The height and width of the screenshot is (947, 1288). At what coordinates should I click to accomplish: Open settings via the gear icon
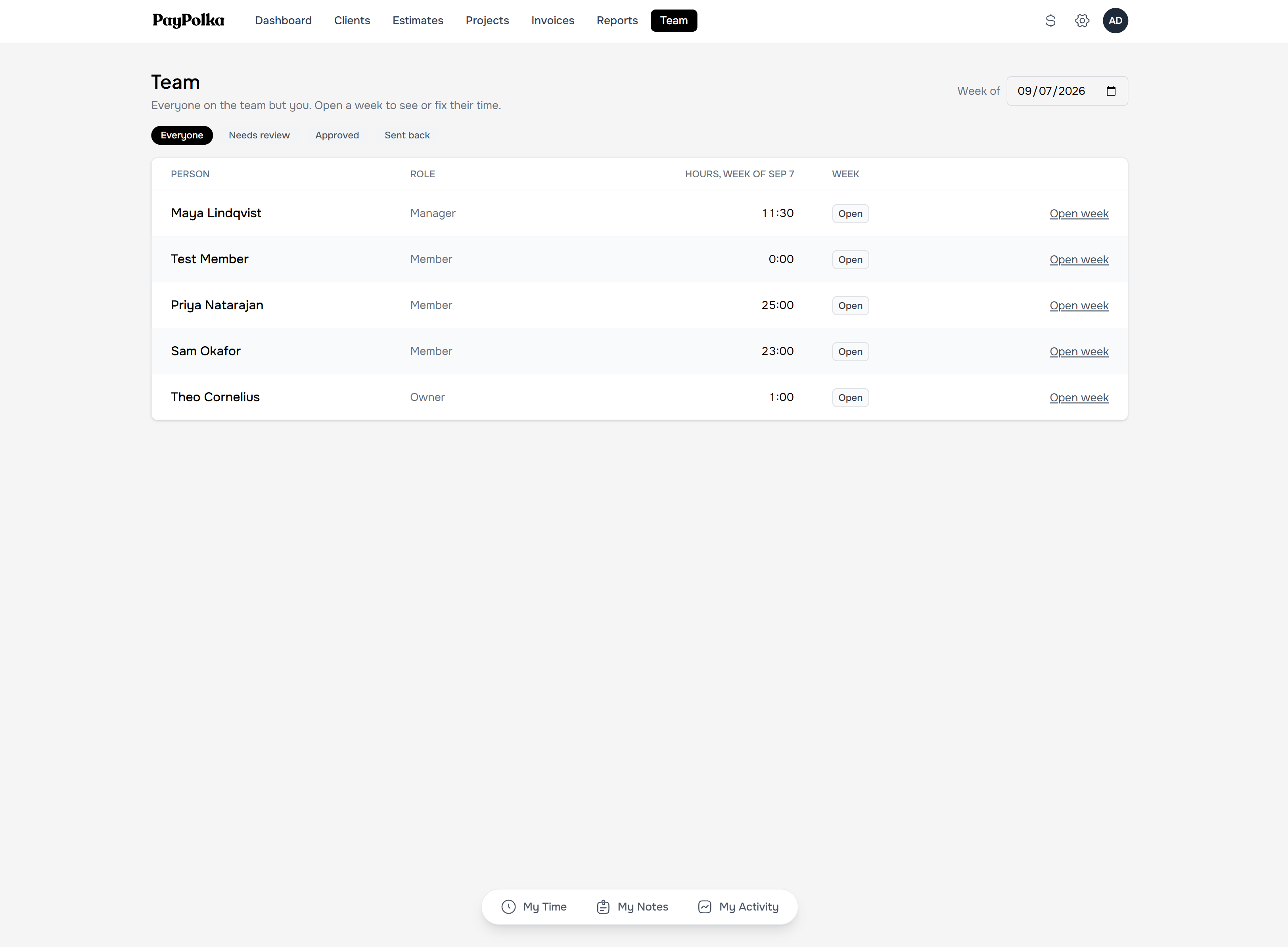click(x=1082, y=21)
